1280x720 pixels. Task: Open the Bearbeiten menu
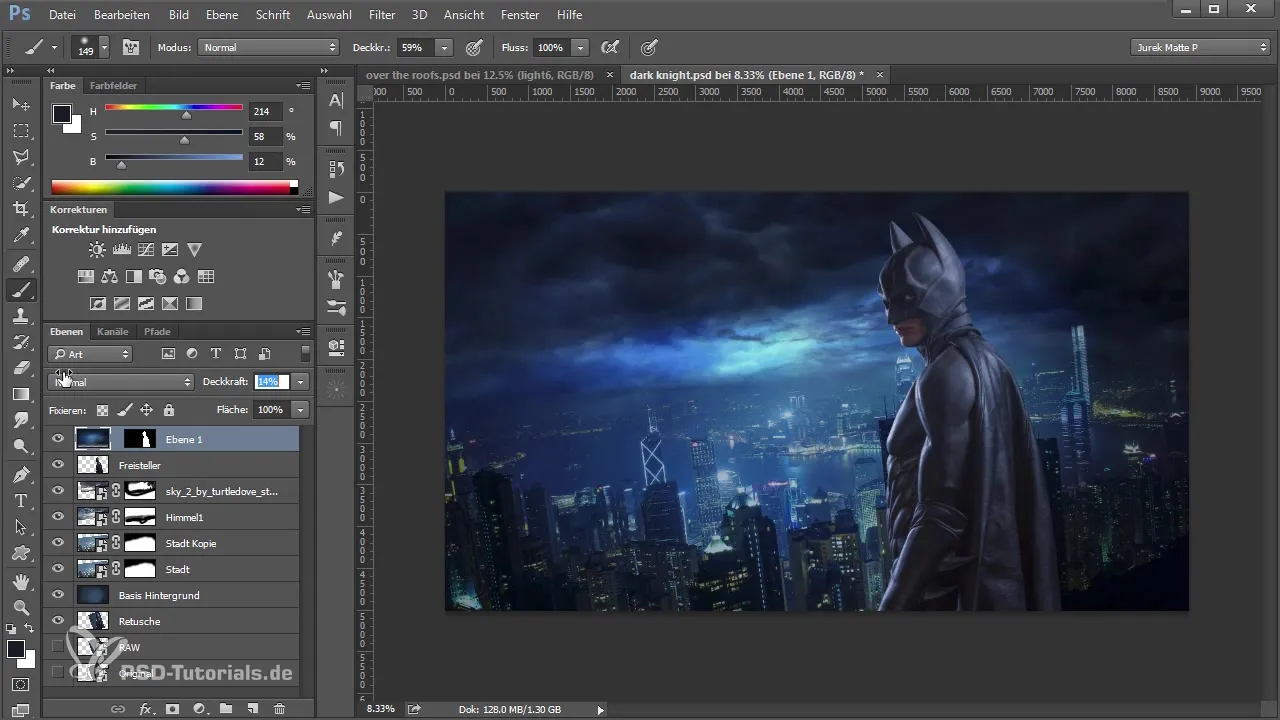121,15
